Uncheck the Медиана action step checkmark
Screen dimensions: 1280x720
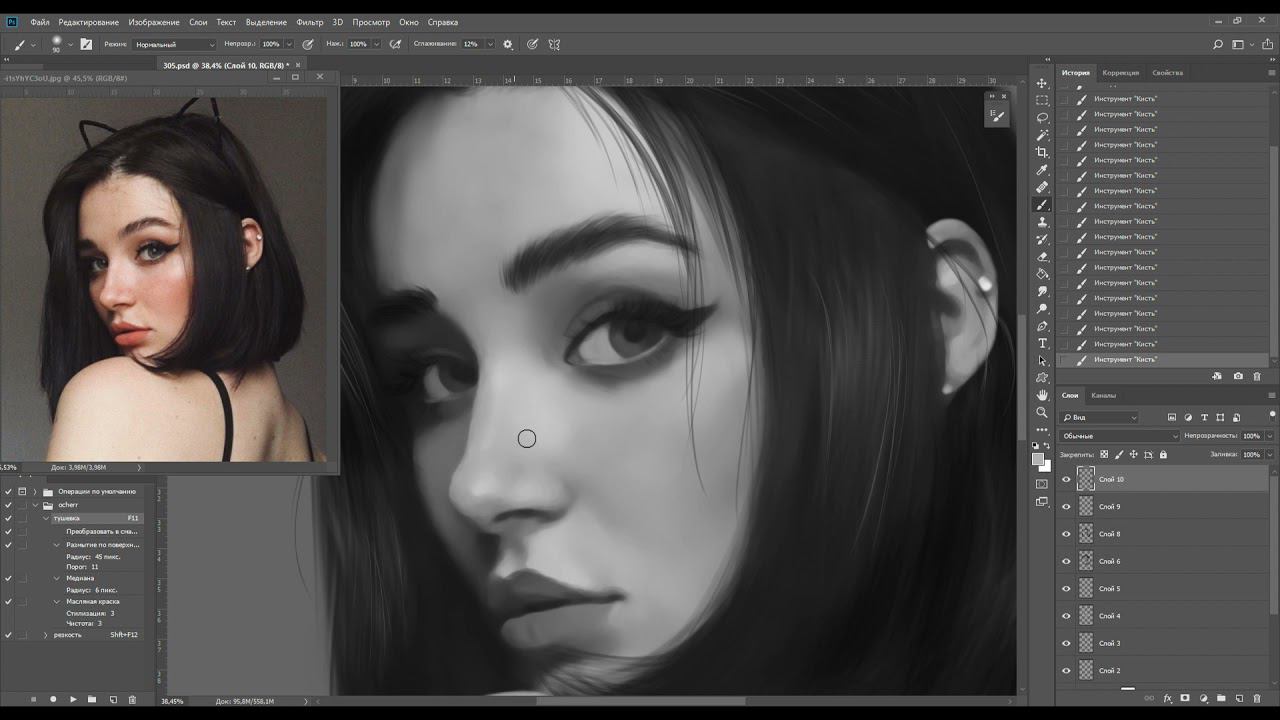(9, 578)
